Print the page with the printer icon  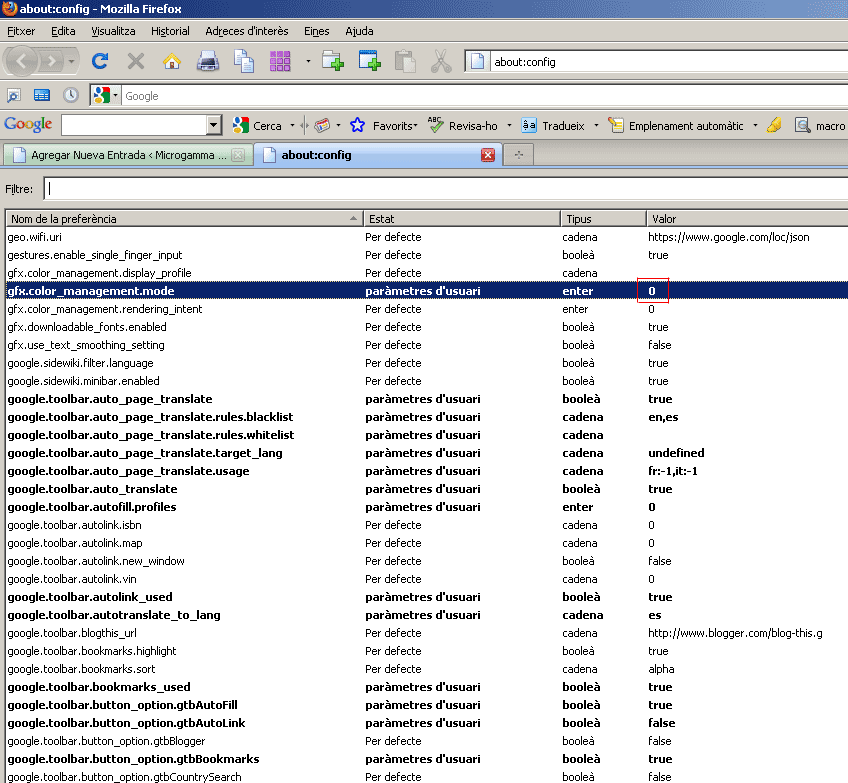[x=208, y=61]
